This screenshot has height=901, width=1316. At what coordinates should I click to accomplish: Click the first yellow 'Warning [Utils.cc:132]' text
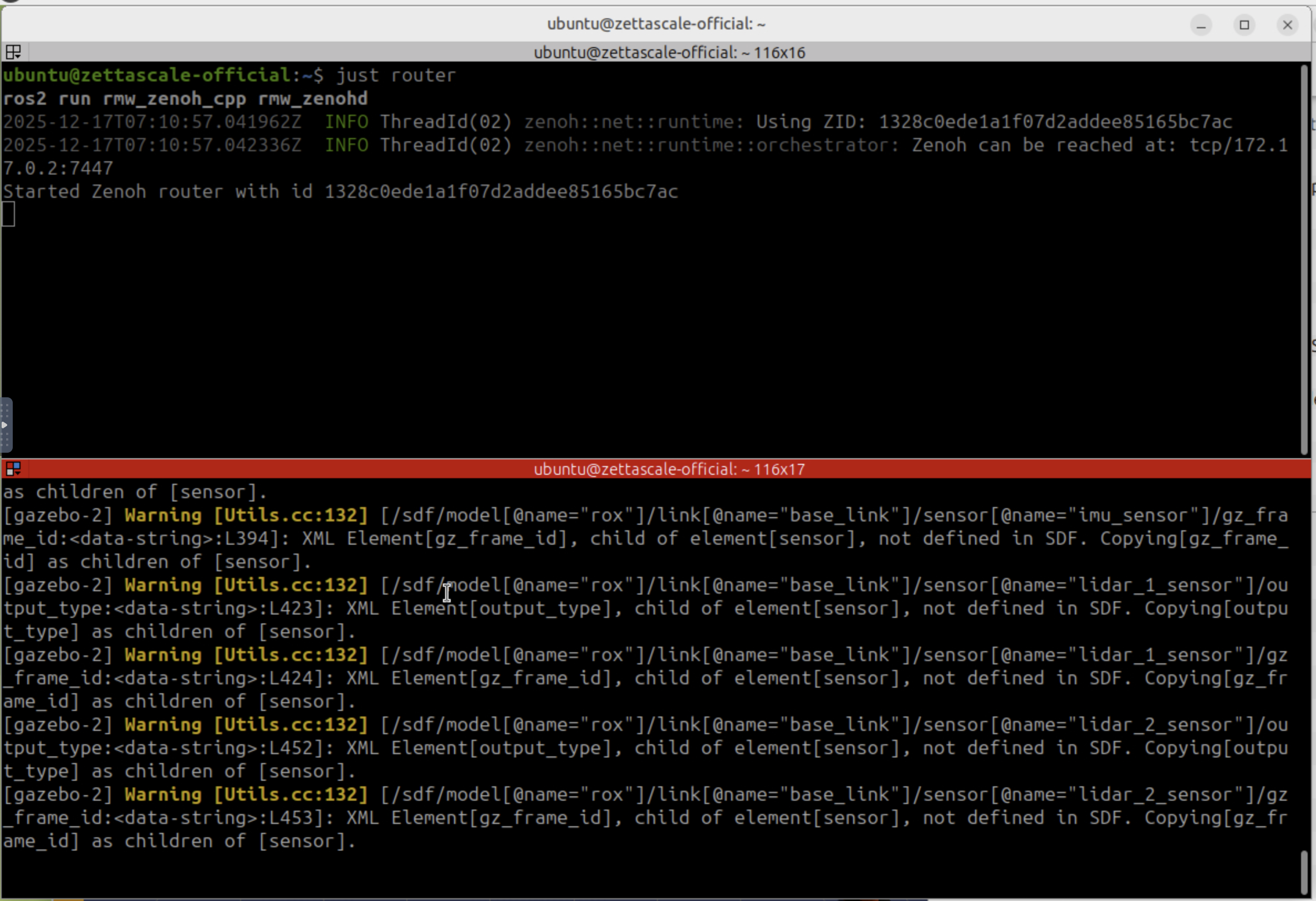[x=246, y=515]
